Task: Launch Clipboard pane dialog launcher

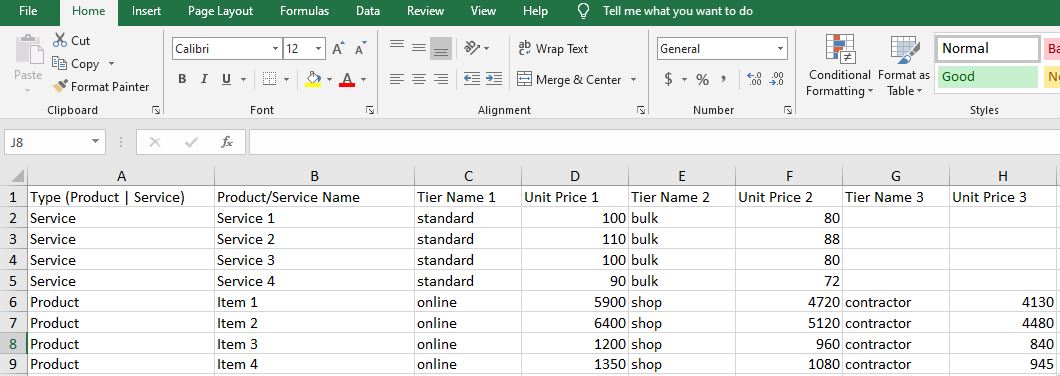Action: click(156, 110)
